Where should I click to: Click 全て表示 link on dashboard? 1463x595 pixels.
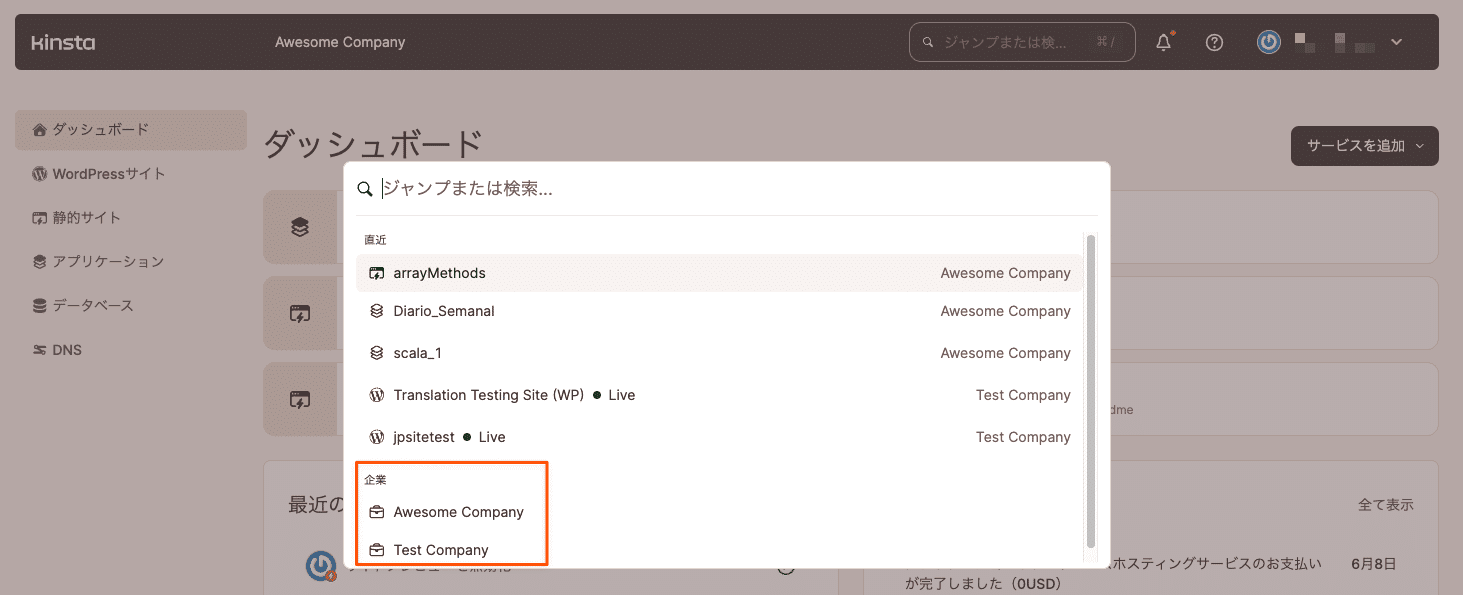[x=1385, y=505]
